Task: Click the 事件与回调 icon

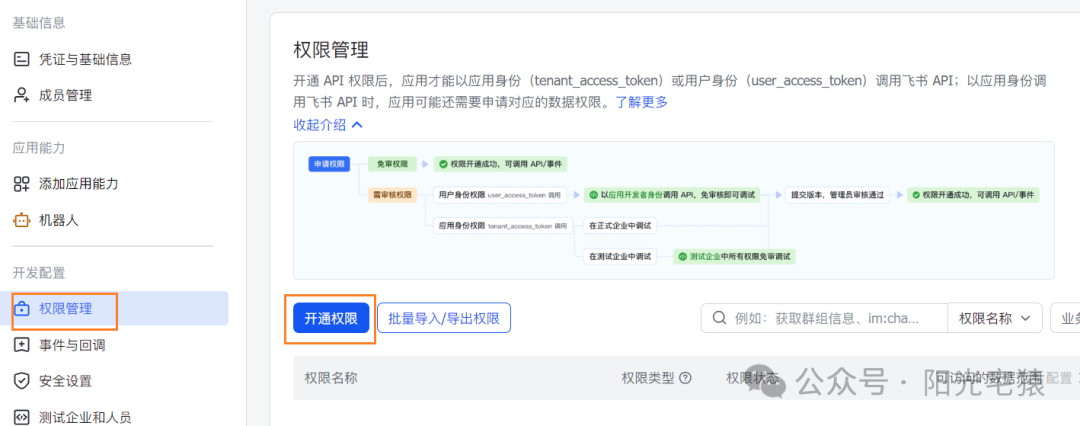Action: pos(22,345)
